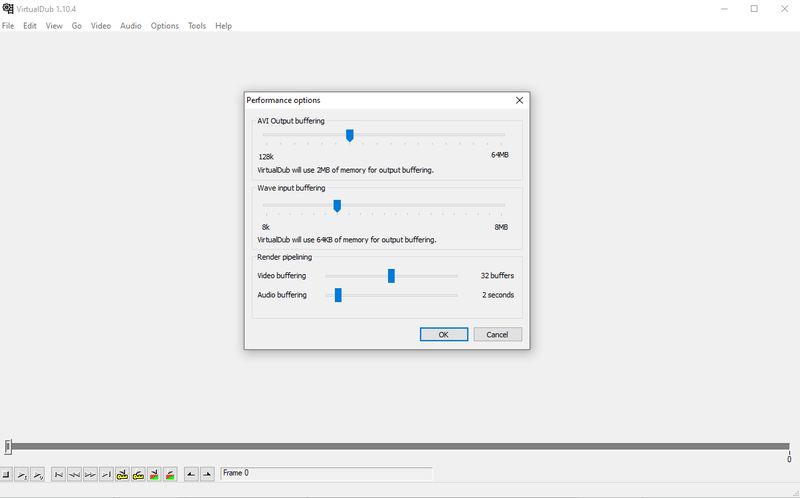Step backward one frame
Image resolution: width=800 pixels, height=498 pixels.
point(75,474)
